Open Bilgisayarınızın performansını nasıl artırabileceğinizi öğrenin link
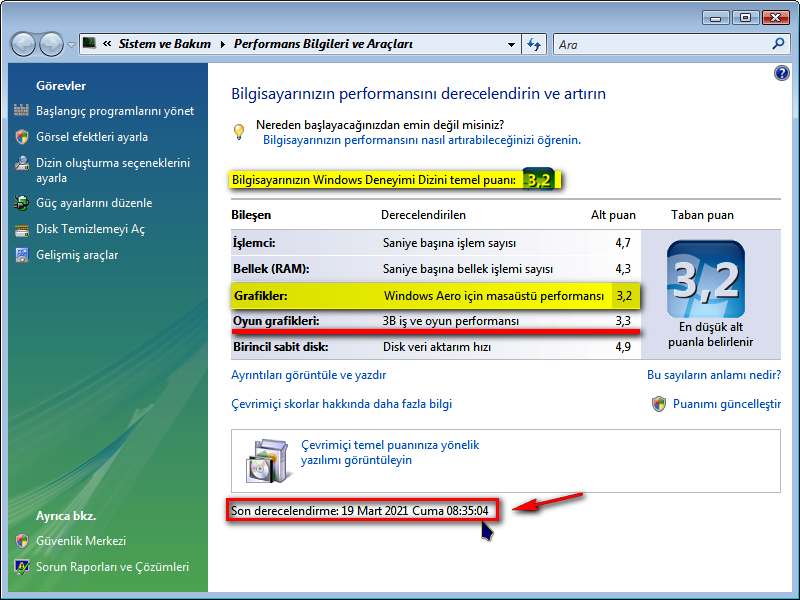The height and width of the screenshot is (600, 800). tap(422, 140)
